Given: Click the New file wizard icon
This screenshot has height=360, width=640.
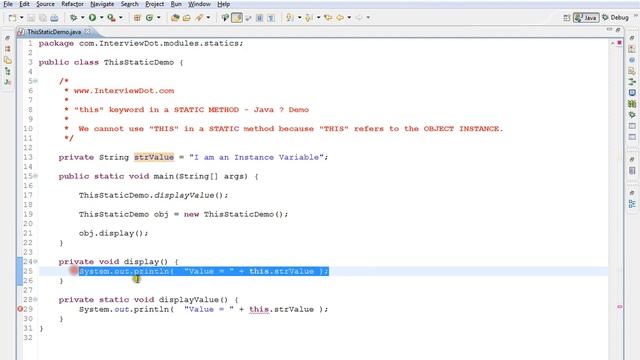Looking at the screenshot, I should [x=12, y=18].
